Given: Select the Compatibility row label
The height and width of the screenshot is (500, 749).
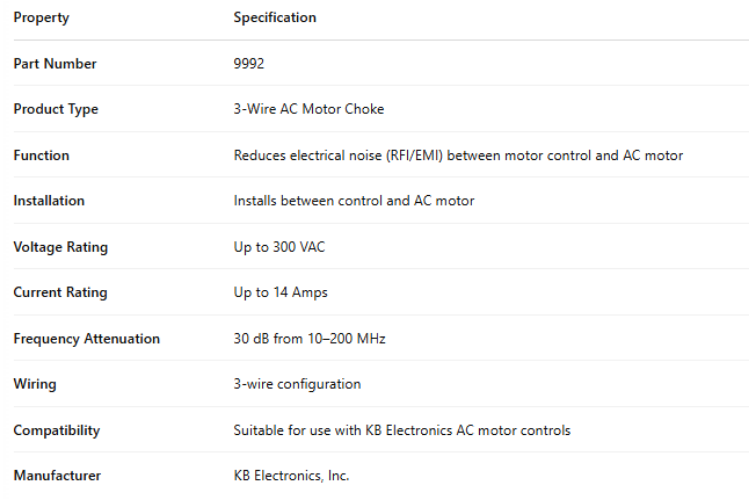Looking at the screenshot, I should pos(57,431).
